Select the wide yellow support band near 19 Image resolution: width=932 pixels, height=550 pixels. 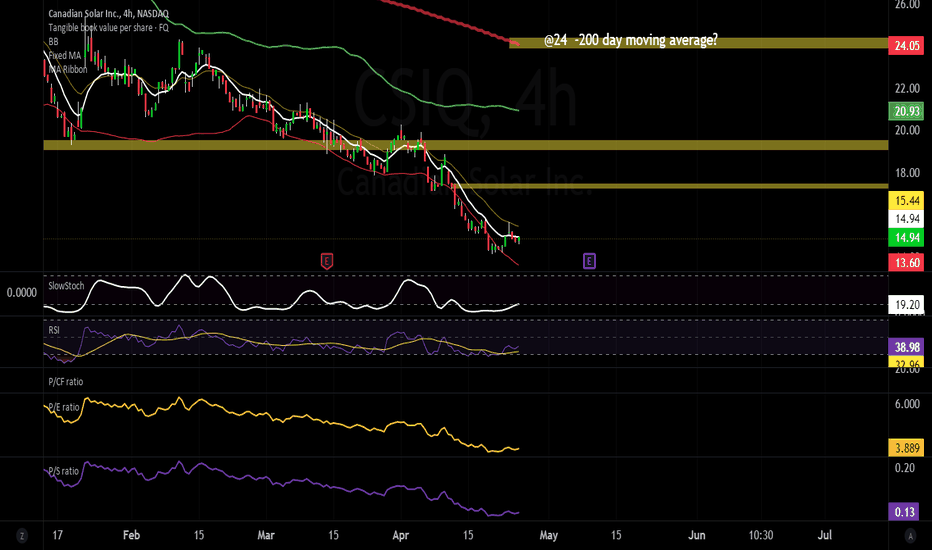click(466, 144)
